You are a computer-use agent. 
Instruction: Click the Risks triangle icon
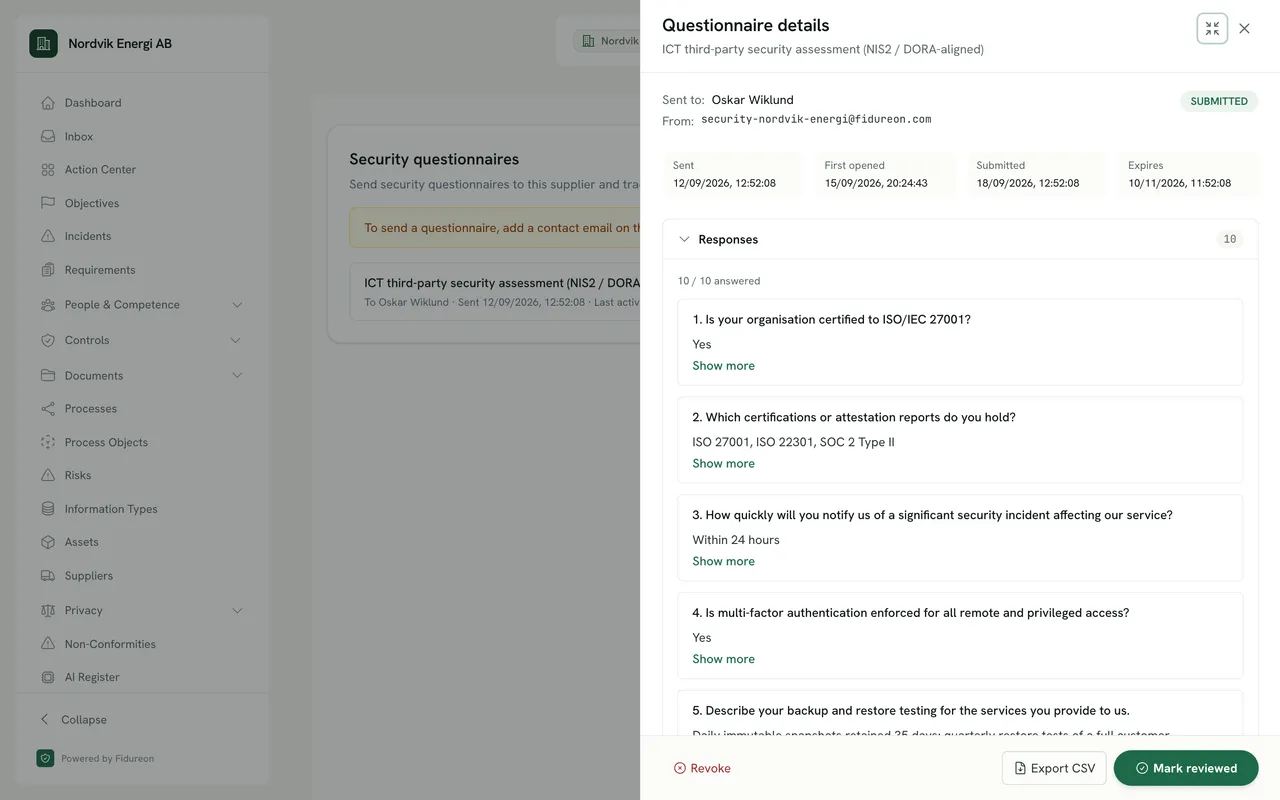(48, 475)
